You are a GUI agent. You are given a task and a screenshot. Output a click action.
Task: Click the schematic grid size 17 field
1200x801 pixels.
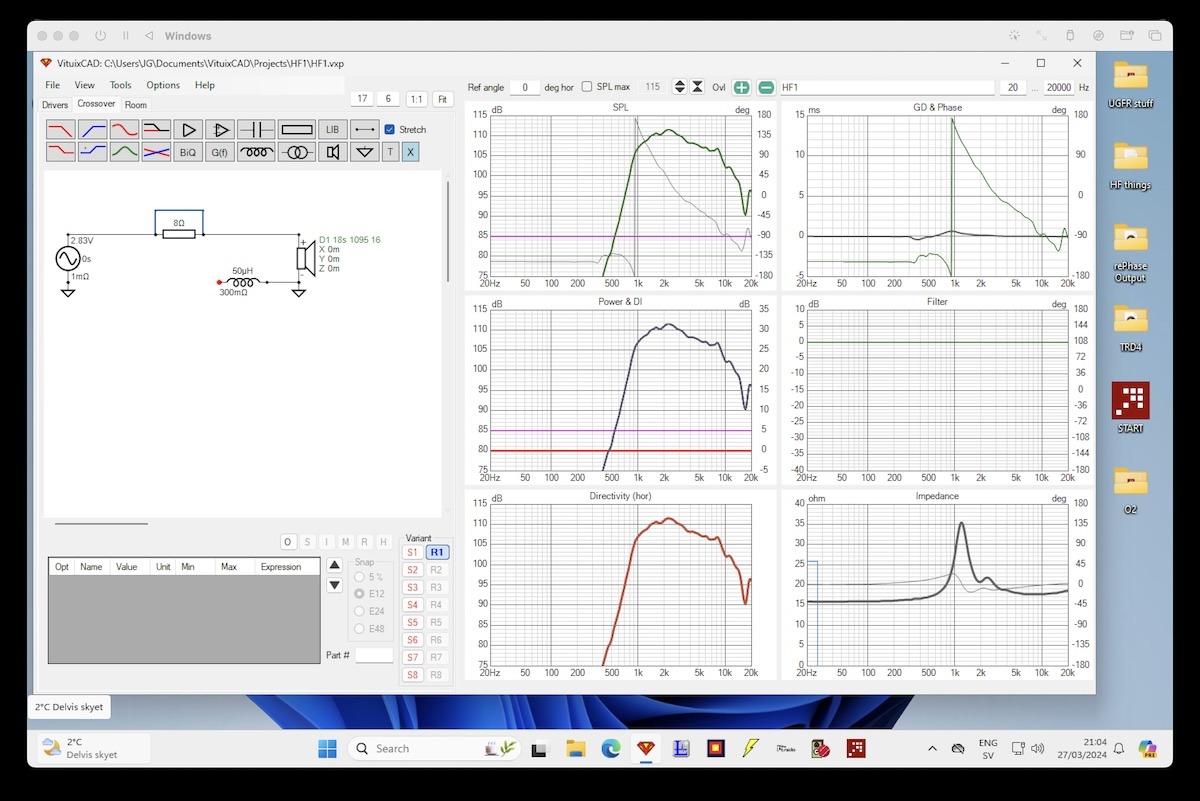point(362,99)
